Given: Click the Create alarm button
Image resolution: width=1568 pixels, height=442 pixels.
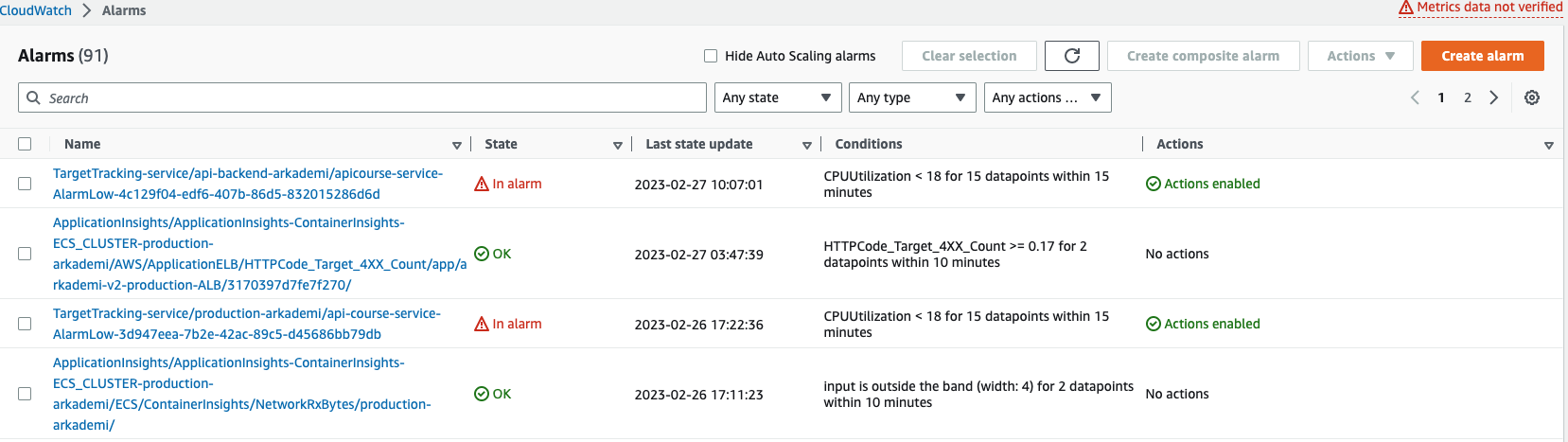Looking at the screenshot, I should pyautogui.click(x=1482, y=56).
